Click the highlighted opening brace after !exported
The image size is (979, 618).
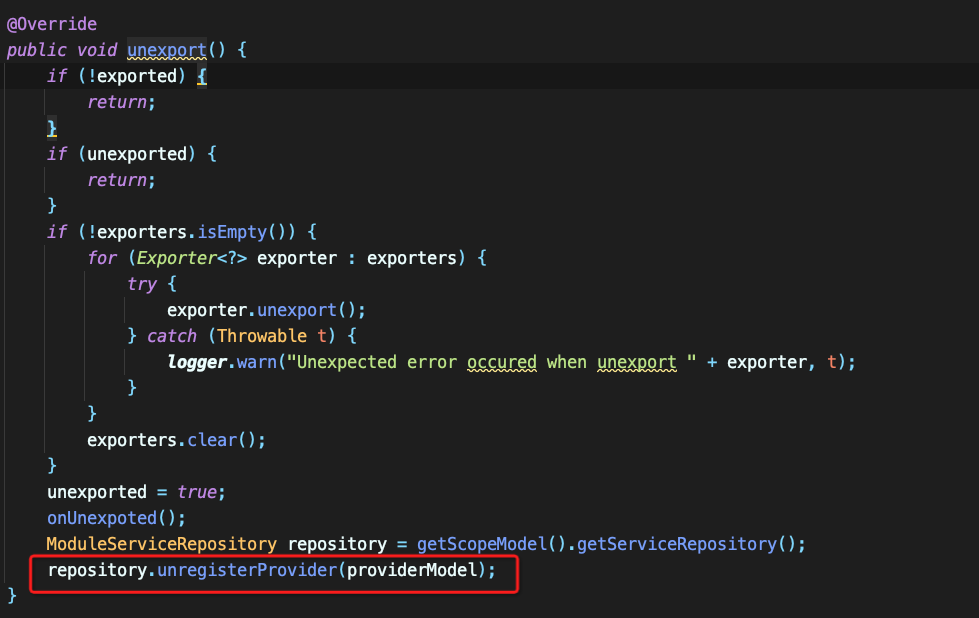pyautogui.click(x=202, y=77)
